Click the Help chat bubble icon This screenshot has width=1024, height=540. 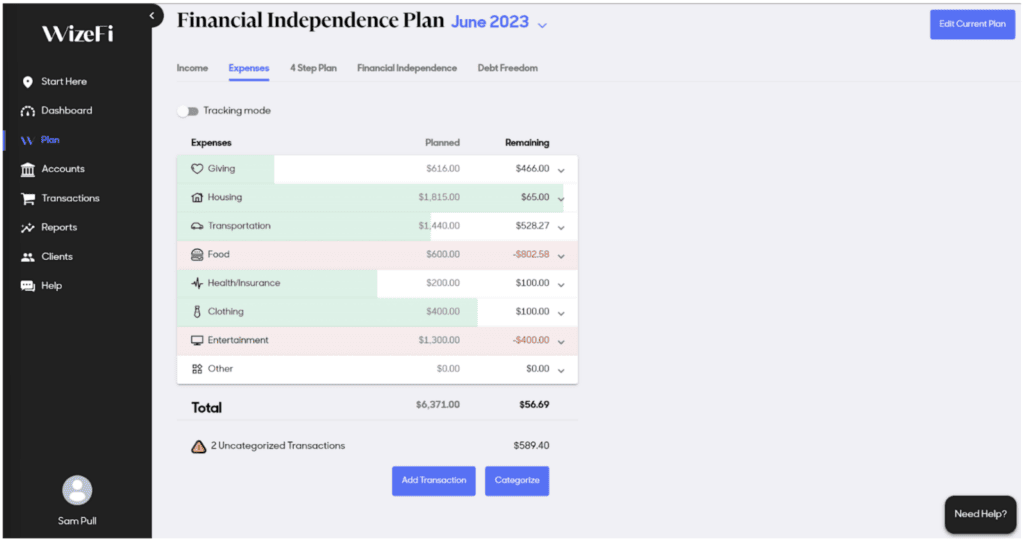click(x=28, y=286)
